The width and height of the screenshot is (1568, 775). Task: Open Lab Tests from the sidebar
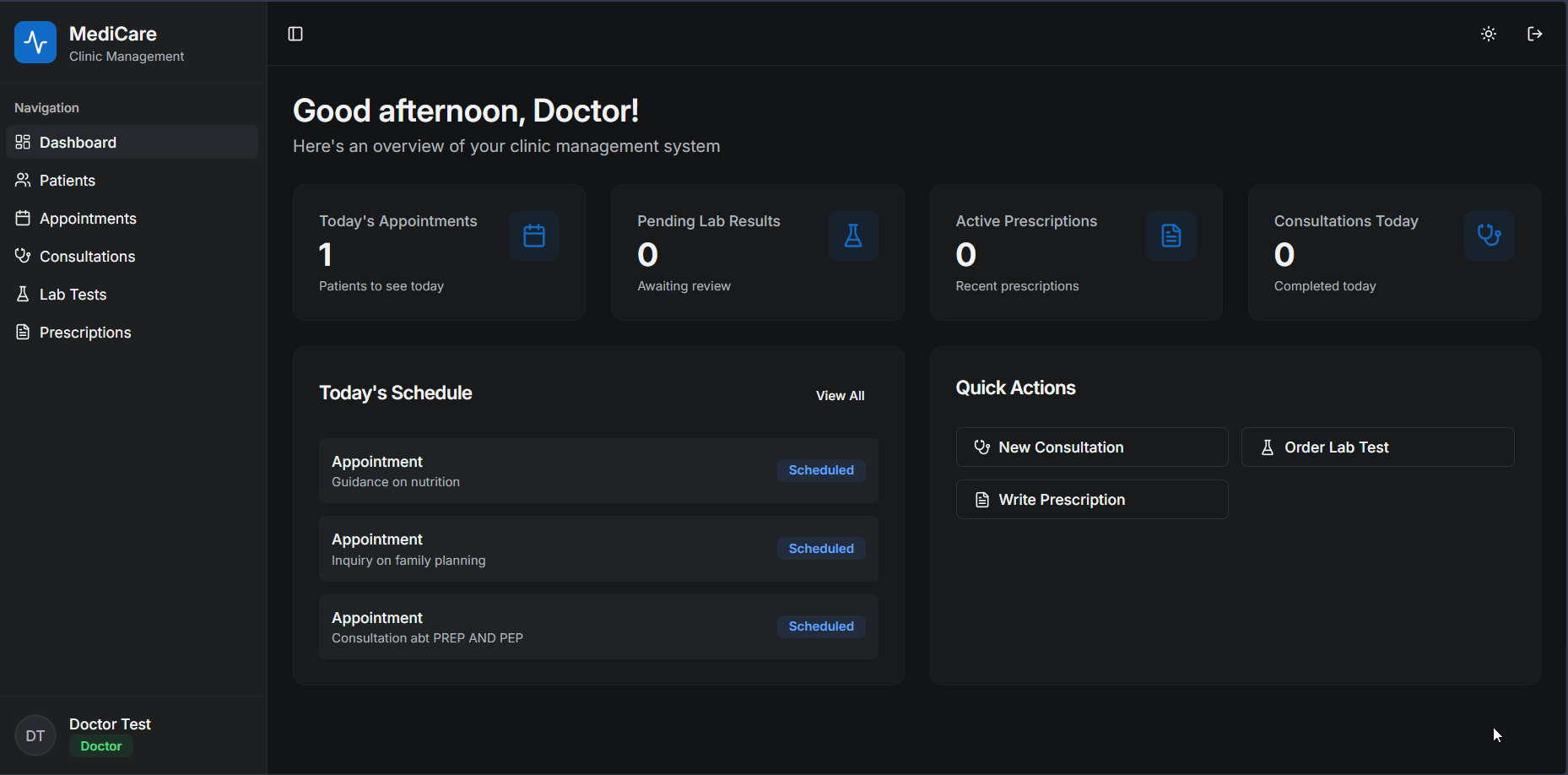(x=73, y=295)
